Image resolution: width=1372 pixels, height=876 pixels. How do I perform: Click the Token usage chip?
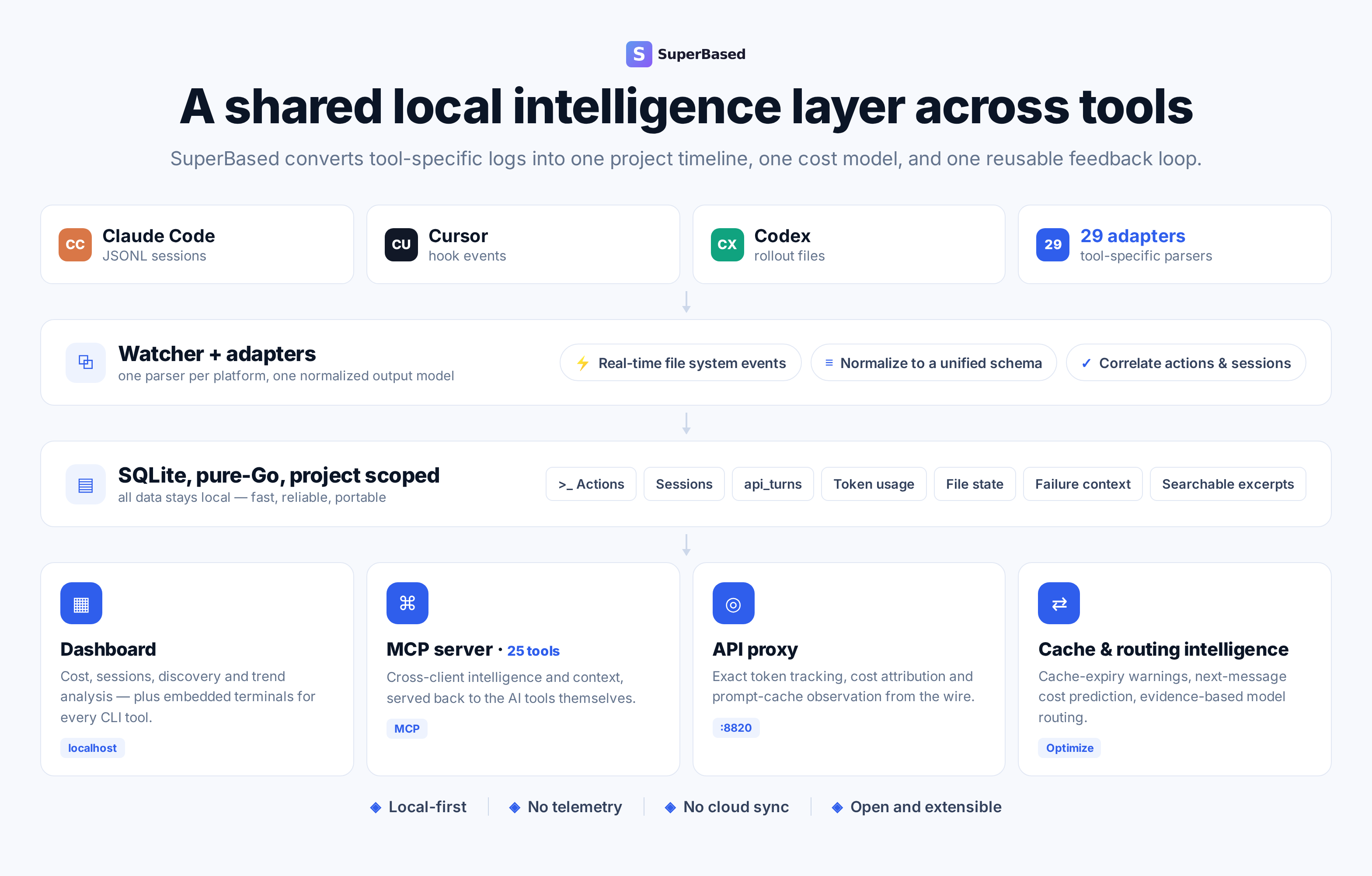click(874, 484)
